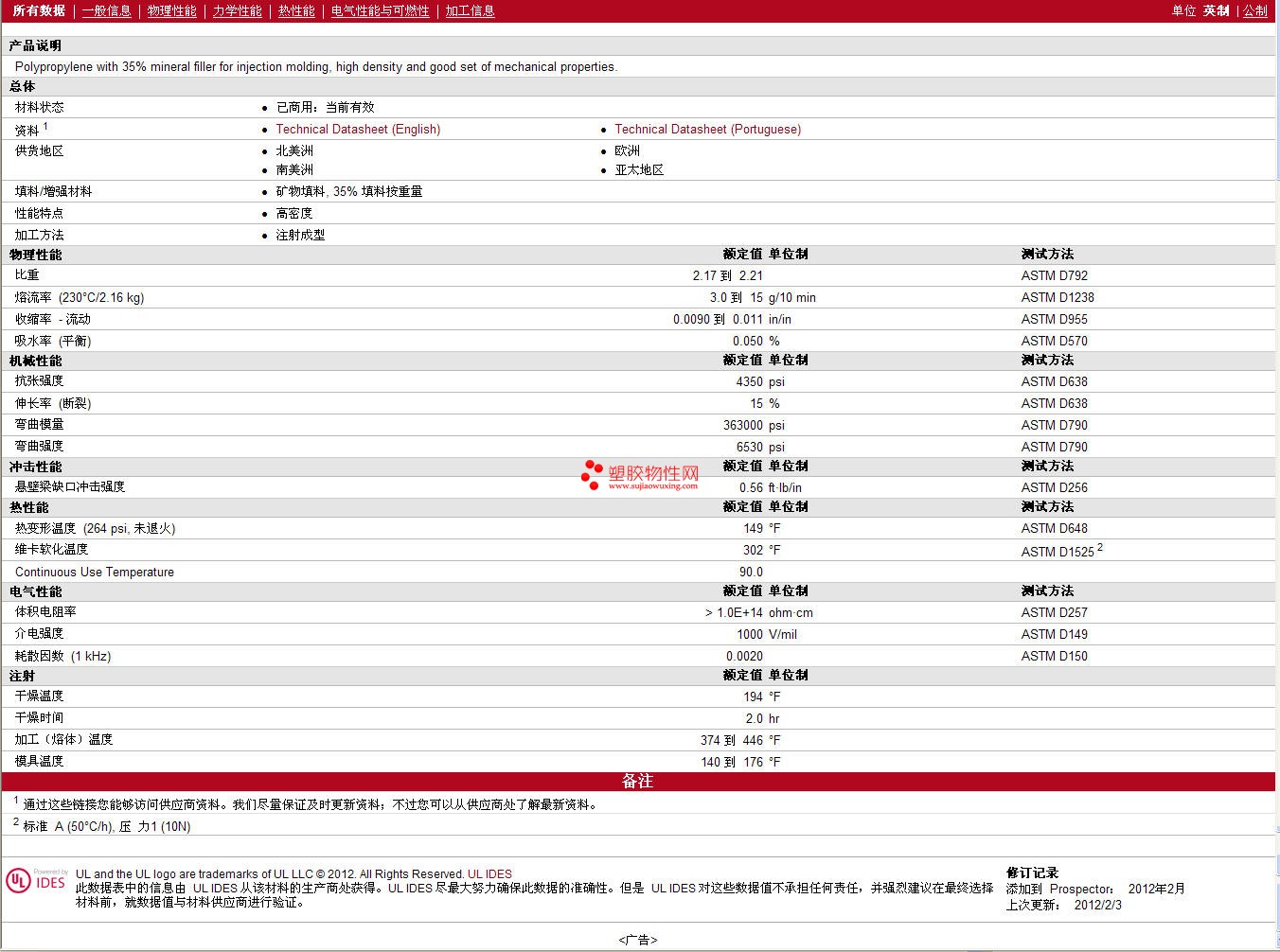1280x952 pixels.
Task: Click the 北美洲 supply region
Action: (x=294, y=150)
